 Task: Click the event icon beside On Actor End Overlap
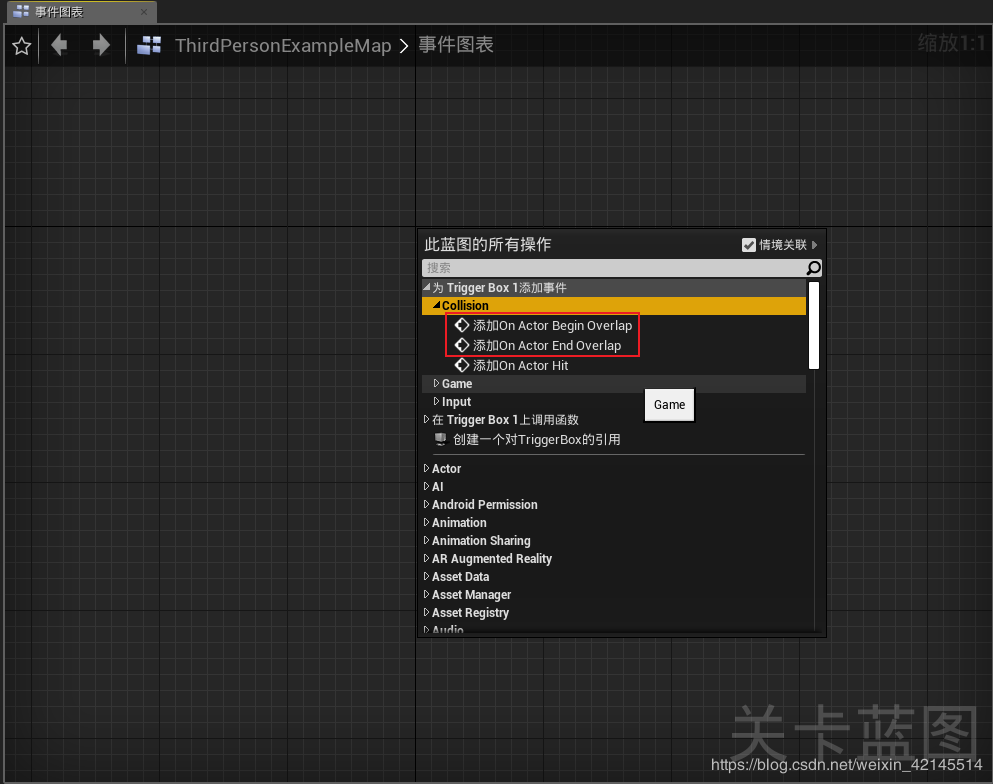click(x=462, y=345)
